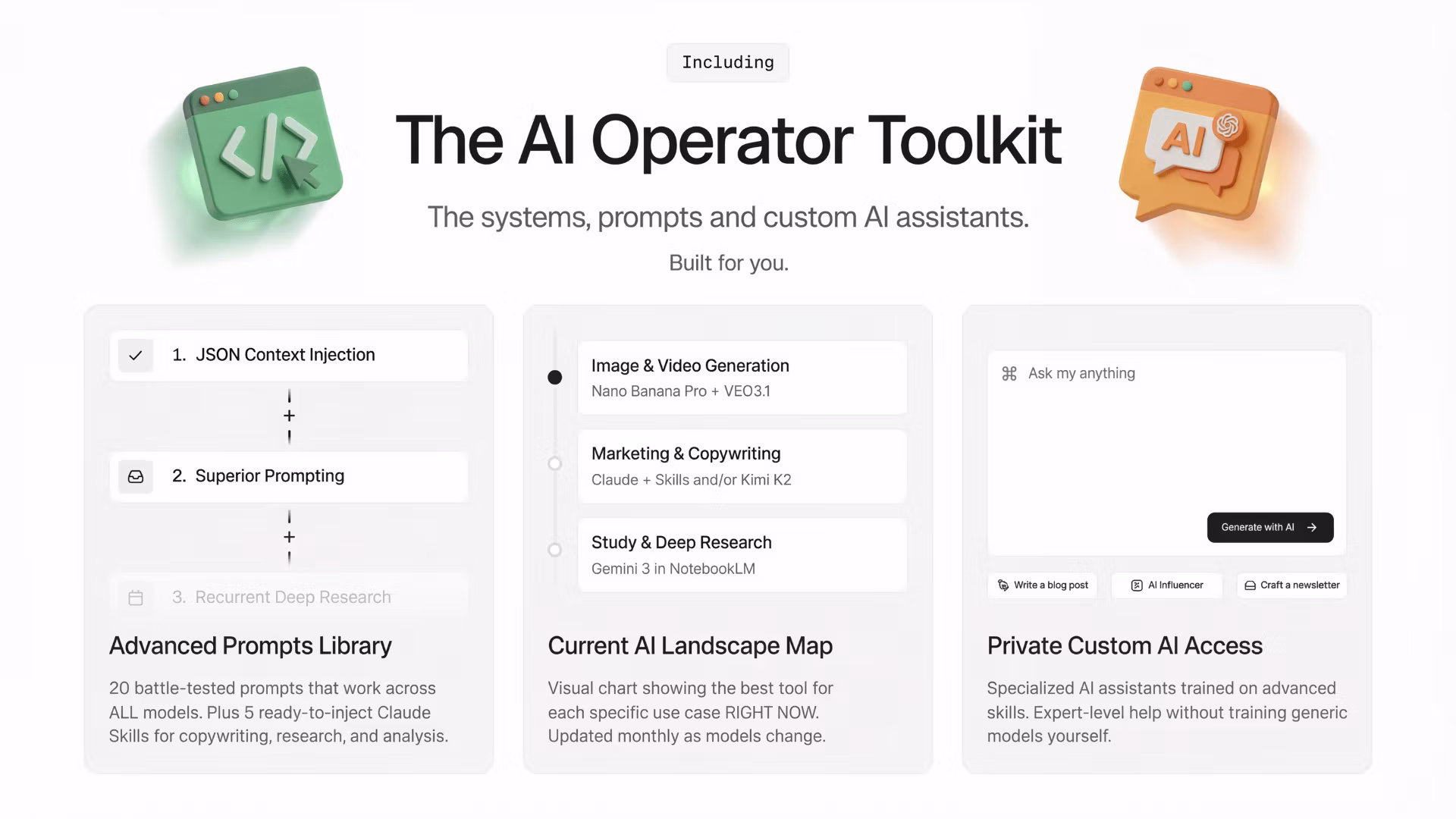The height and width of the screenshot is (819, 1456).
Task: Select the JSON Context Injection step
Action: (289, 355)
